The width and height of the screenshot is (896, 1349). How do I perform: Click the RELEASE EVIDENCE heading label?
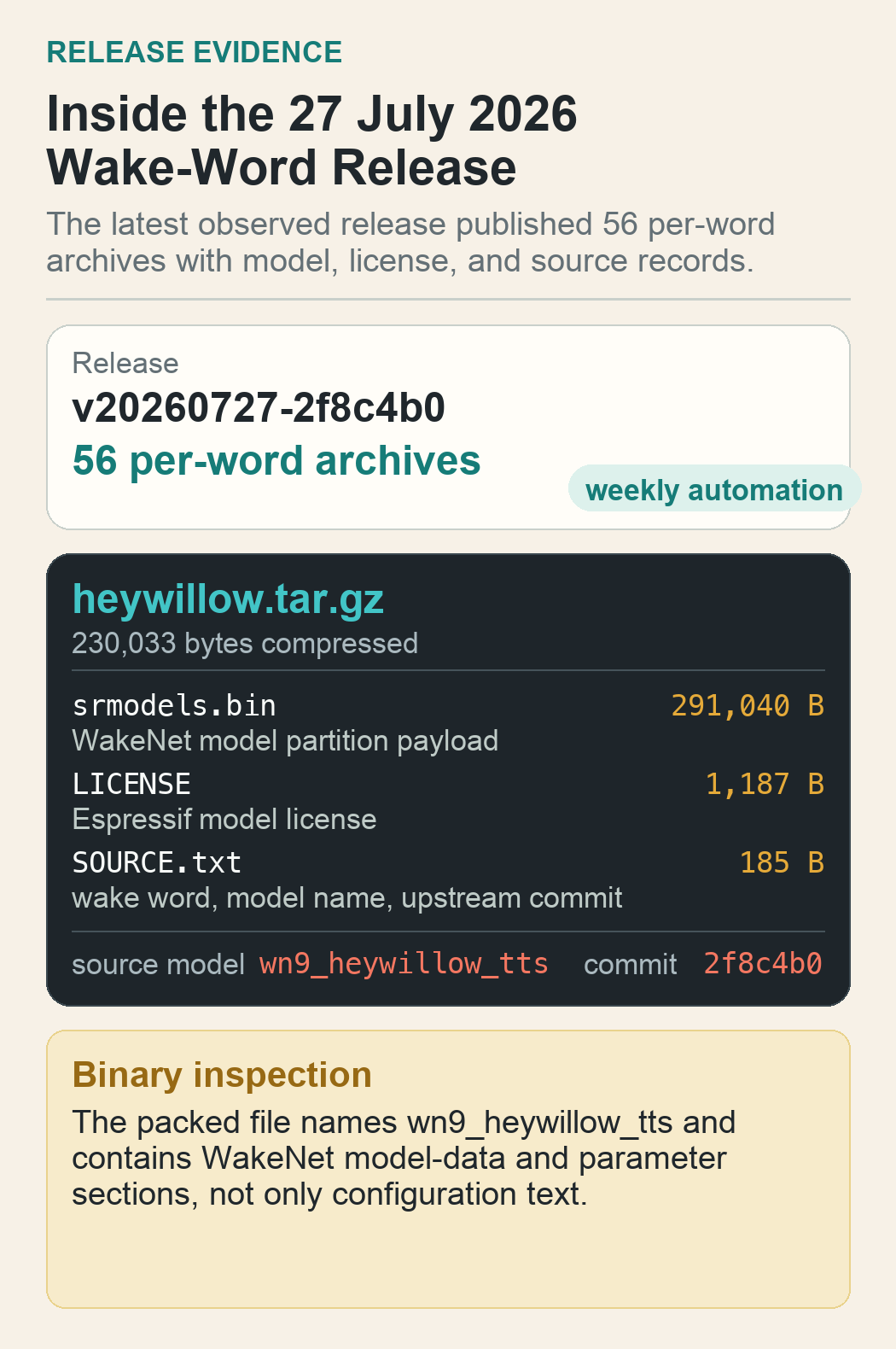click(194, 52)
